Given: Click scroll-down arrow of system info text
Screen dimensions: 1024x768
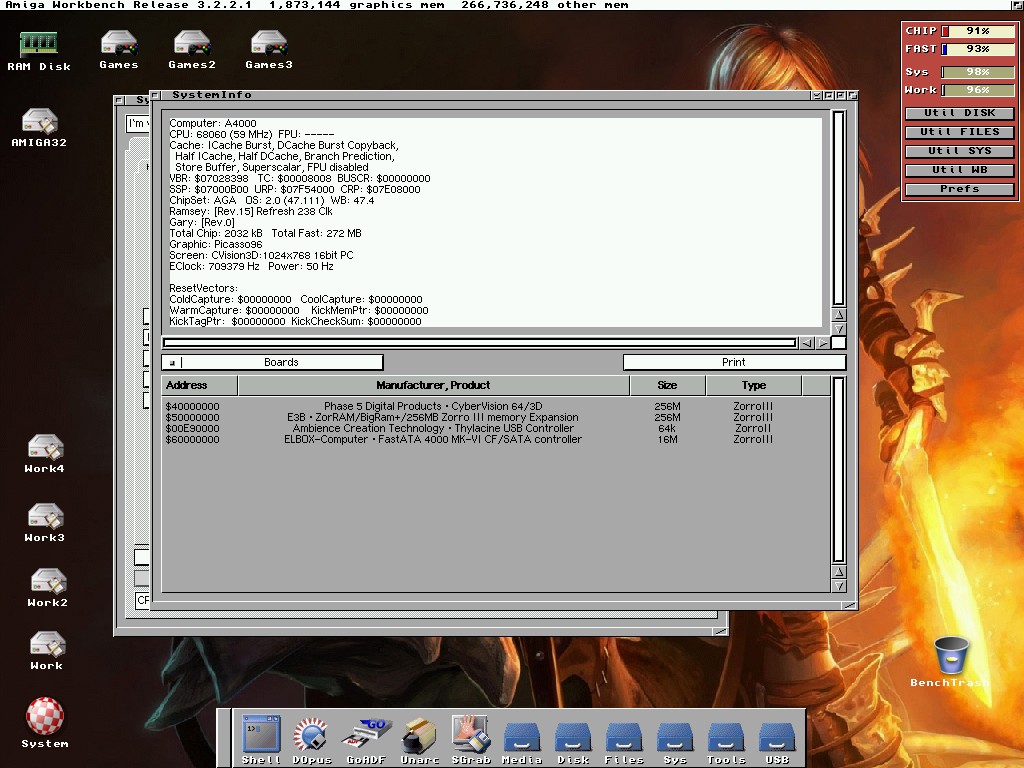Looking at the screenshot, I should click(x=839, y=328).
